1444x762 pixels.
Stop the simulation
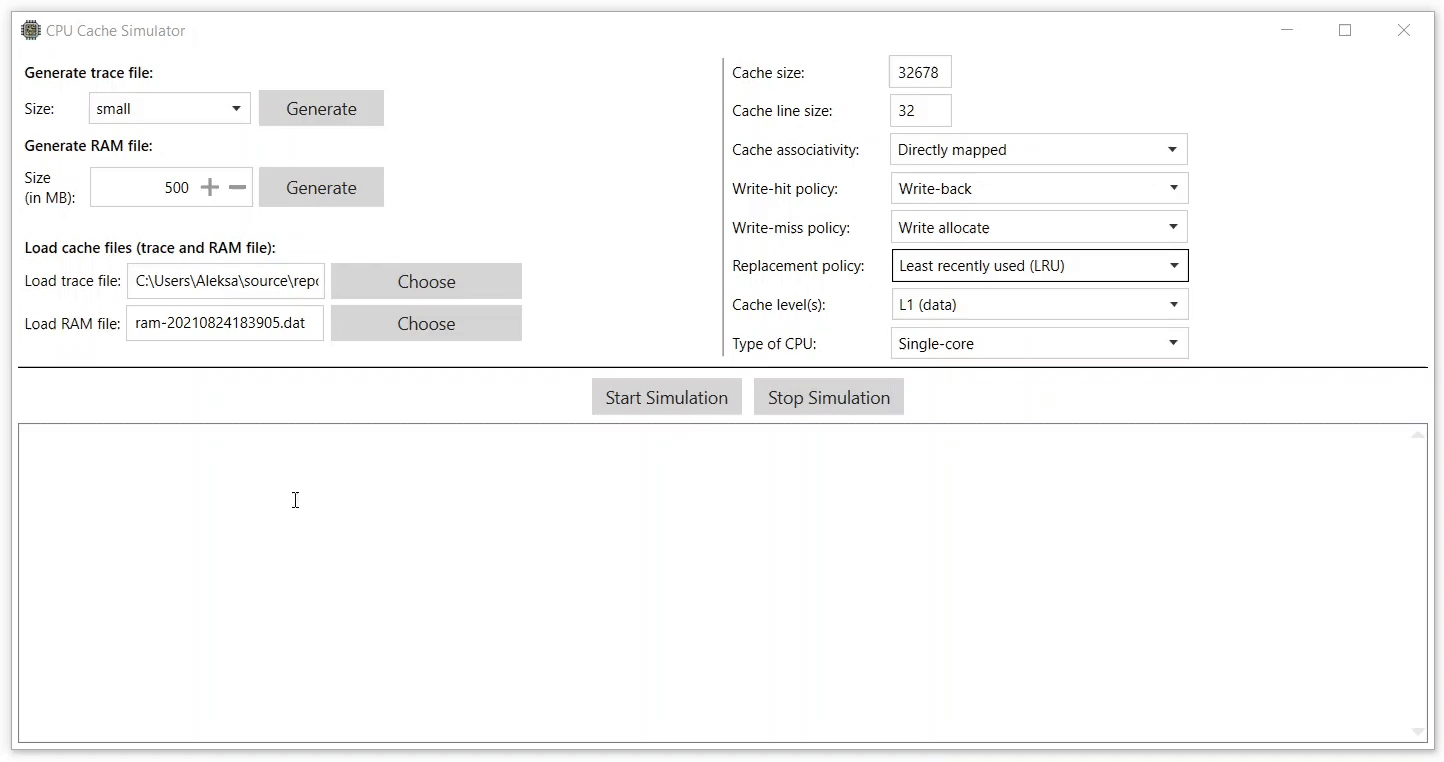pyautogui.click(x=828, y=397)
